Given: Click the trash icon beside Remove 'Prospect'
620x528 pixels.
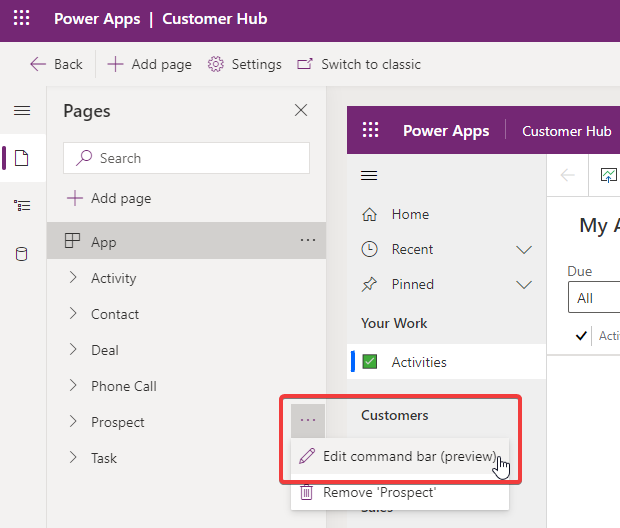Looking at the screenshot, I should tap(306, 492).
